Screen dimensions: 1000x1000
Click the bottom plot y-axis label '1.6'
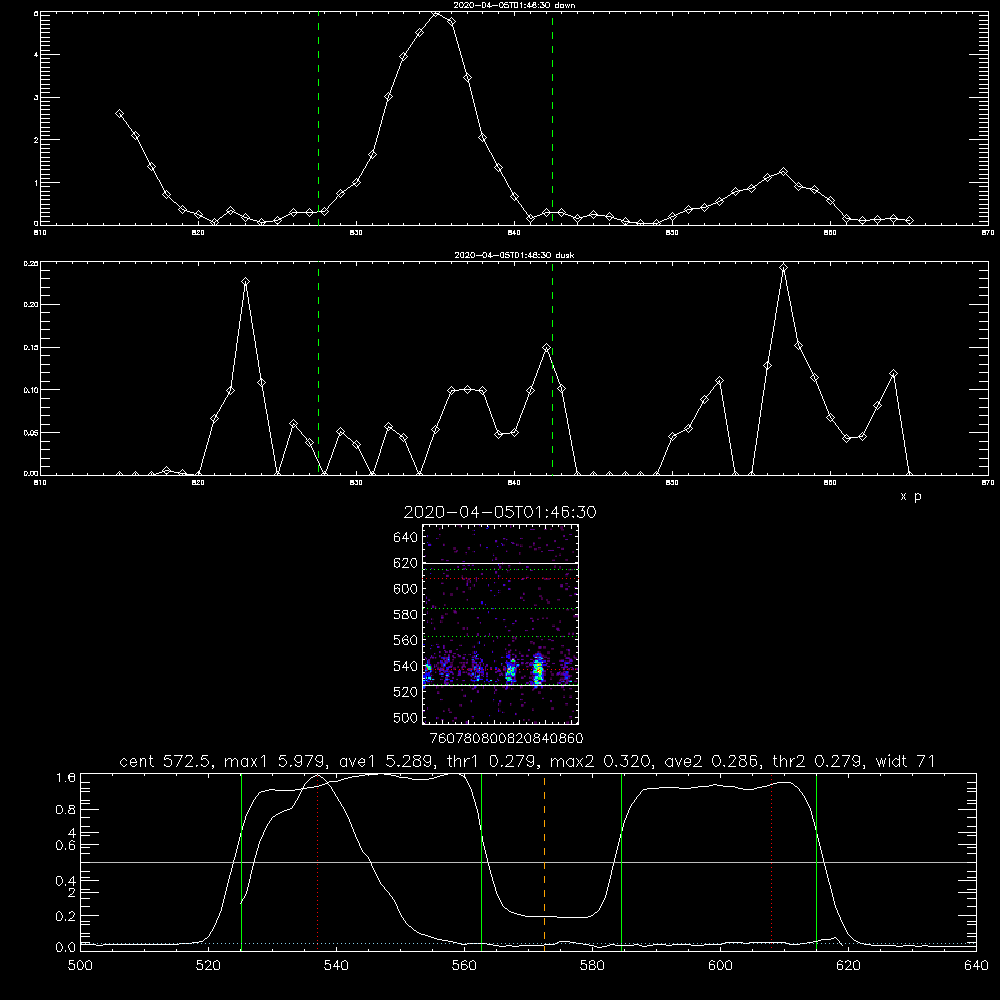66,777
